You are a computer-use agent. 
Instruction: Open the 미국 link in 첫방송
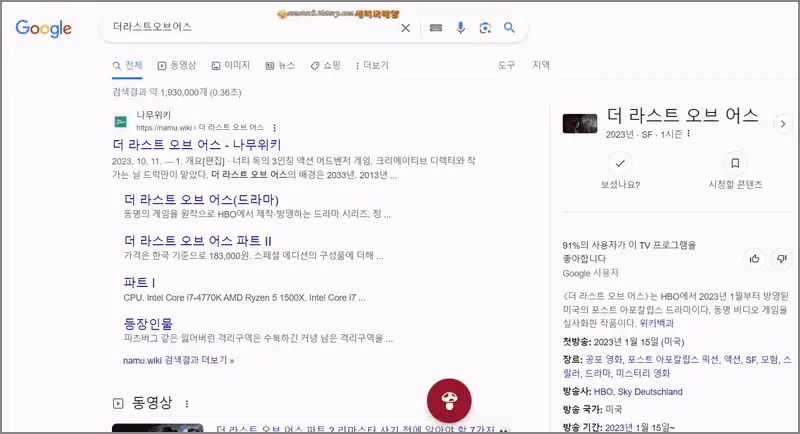coord(672,342)
